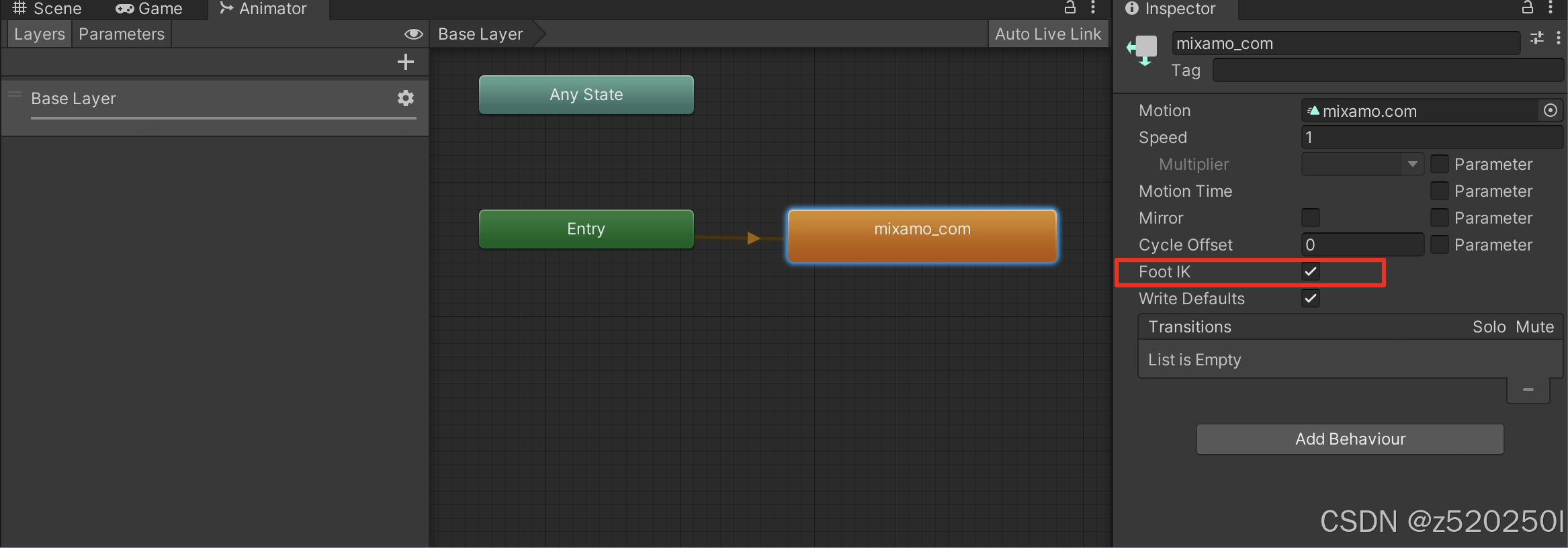Lock the Inspector with lock icon
This screenshot has width=1568, height=548.
click(1527, 7)
